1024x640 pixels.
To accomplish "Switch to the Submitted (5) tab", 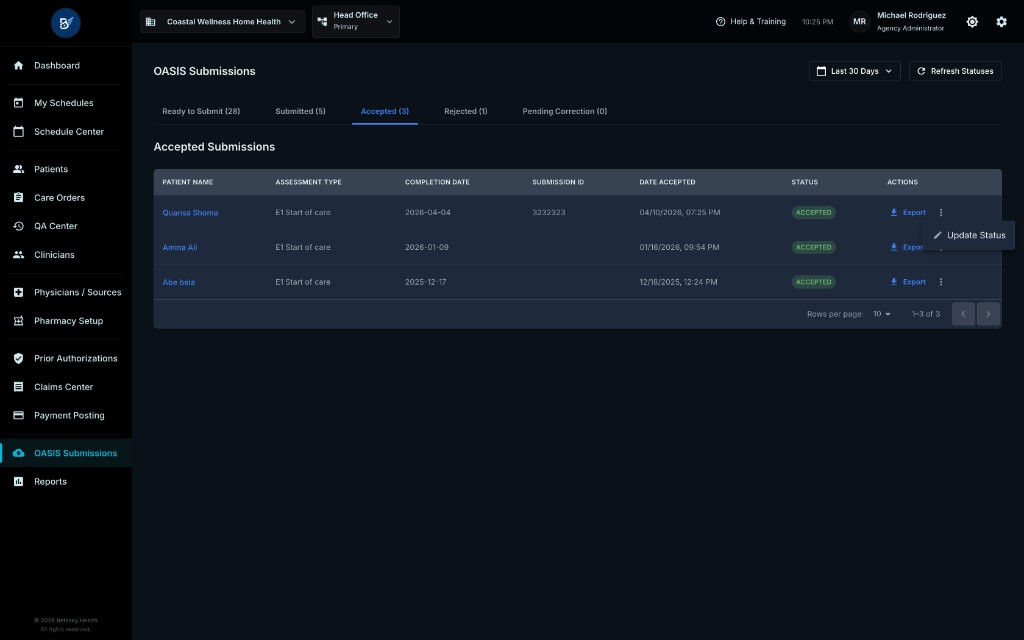I will [x=300, y=111].
